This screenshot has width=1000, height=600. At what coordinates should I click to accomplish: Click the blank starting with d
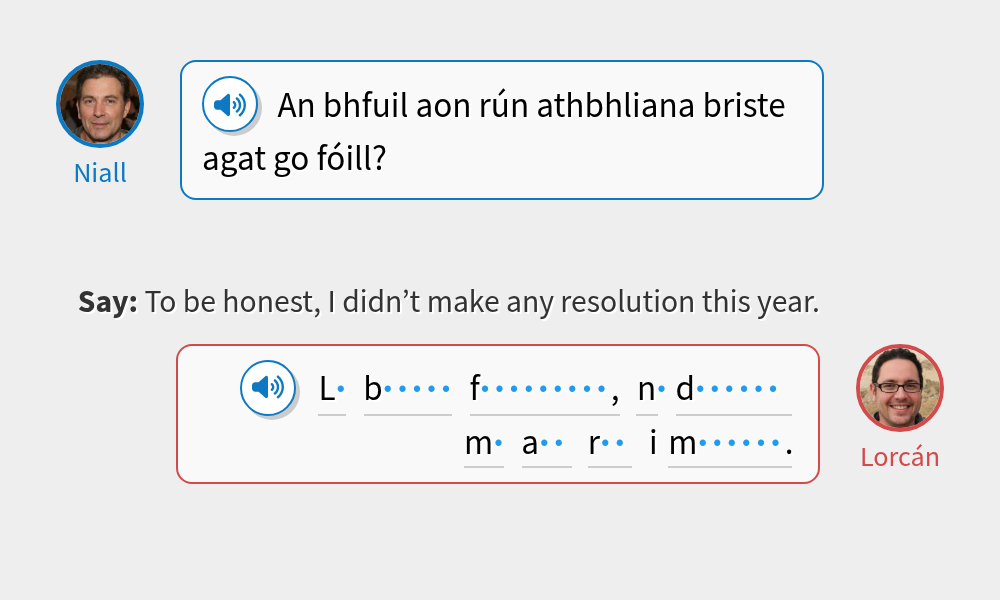[x=732, y=392]
